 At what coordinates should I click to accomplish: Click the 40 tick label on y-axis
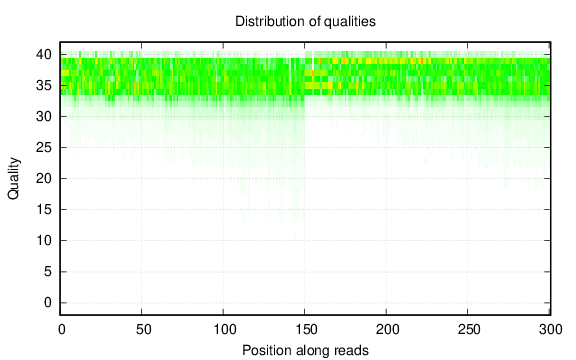tap(44, 55)
